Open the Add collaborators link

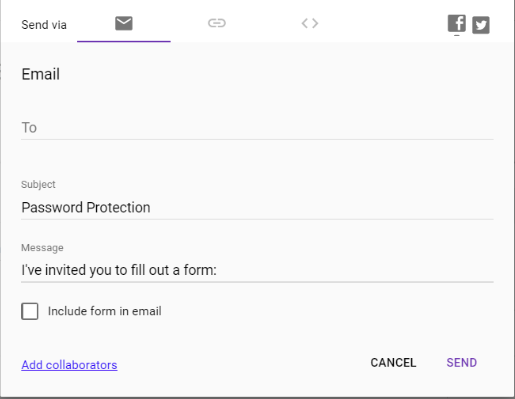69,365
